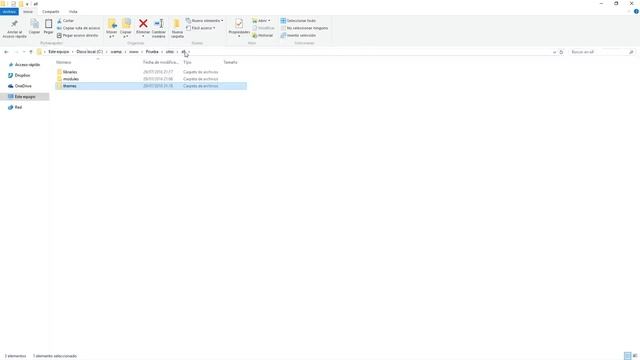The image size is (640, 360).
Task: Open the Archivo menu tab
Action: coord(9,11)
